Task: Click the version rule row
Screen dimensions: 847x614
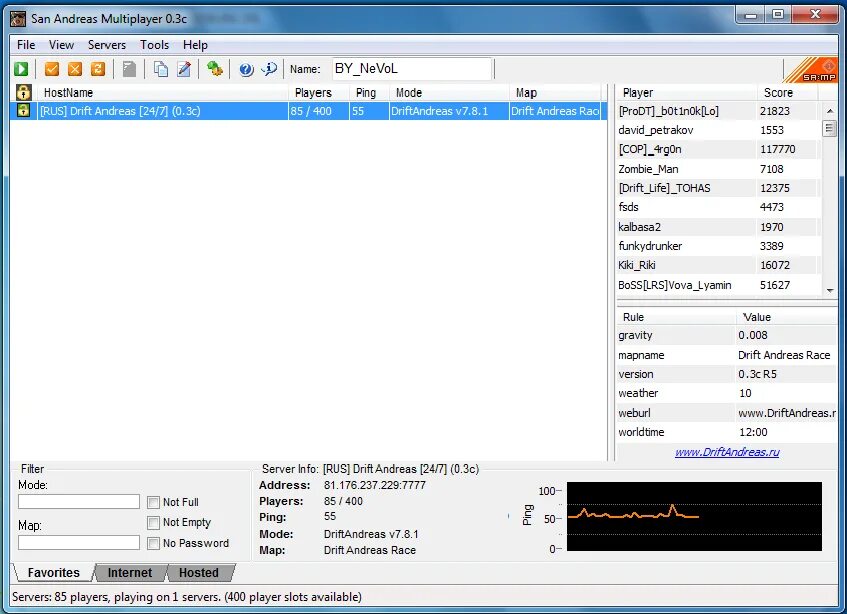Action: click(x=727, y=374)
